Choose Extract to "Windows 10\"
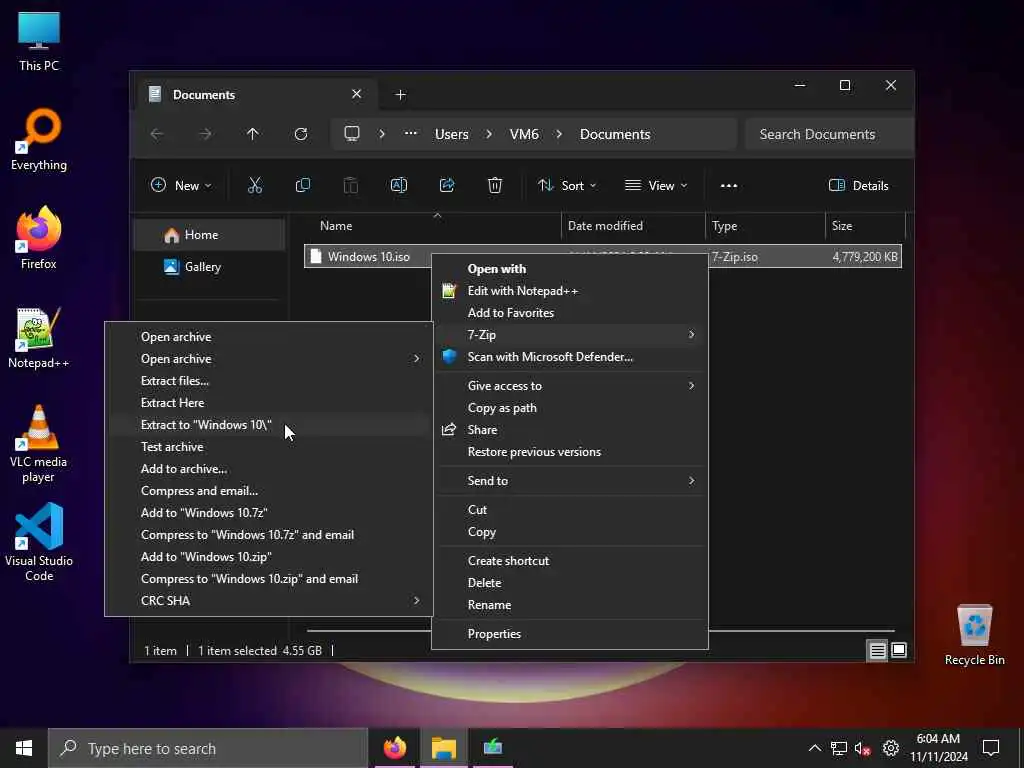The width and height of the screenshot is (1024, 768). pos(268,424)
